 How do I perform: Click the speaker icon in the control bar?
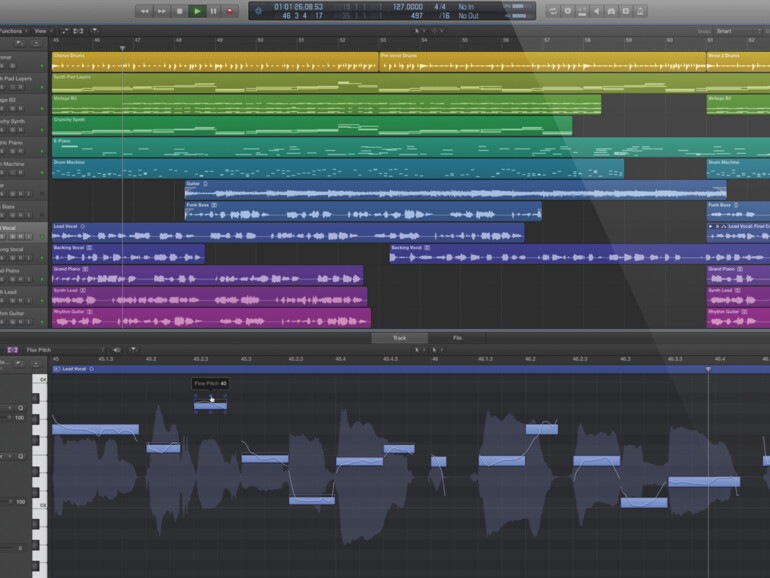597,11
